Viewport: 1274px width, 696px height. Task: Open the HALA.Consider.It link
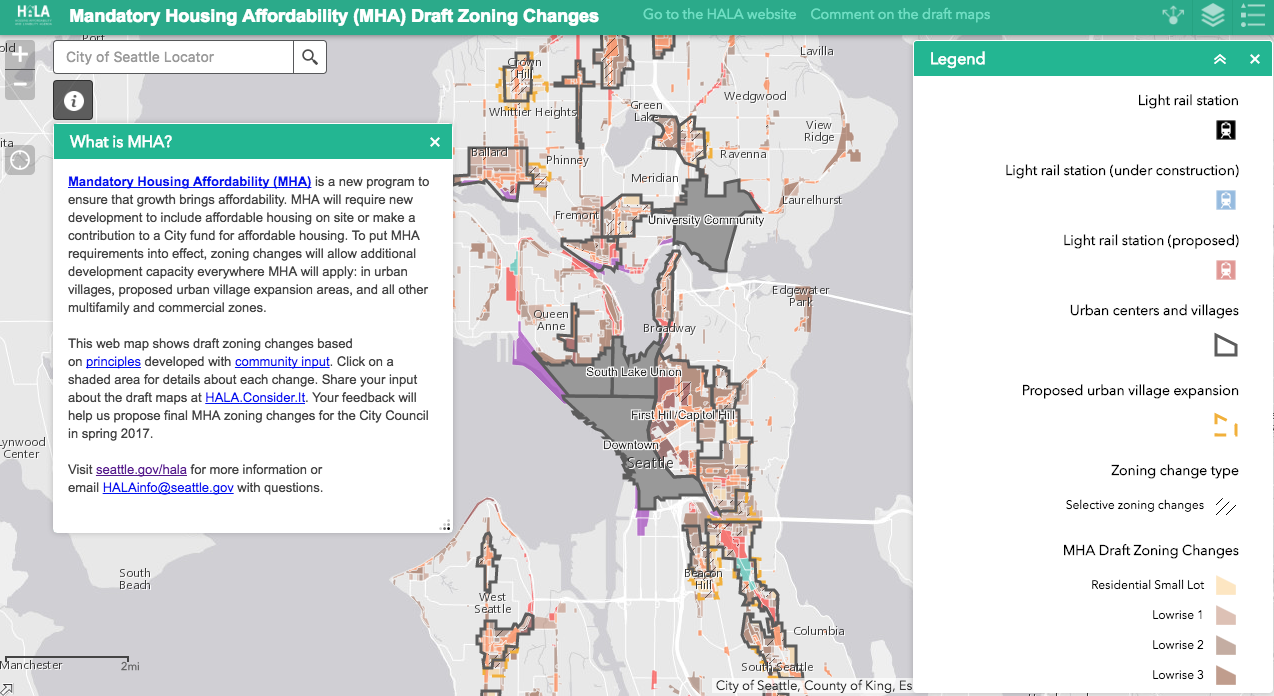click(x=255, y=397)
